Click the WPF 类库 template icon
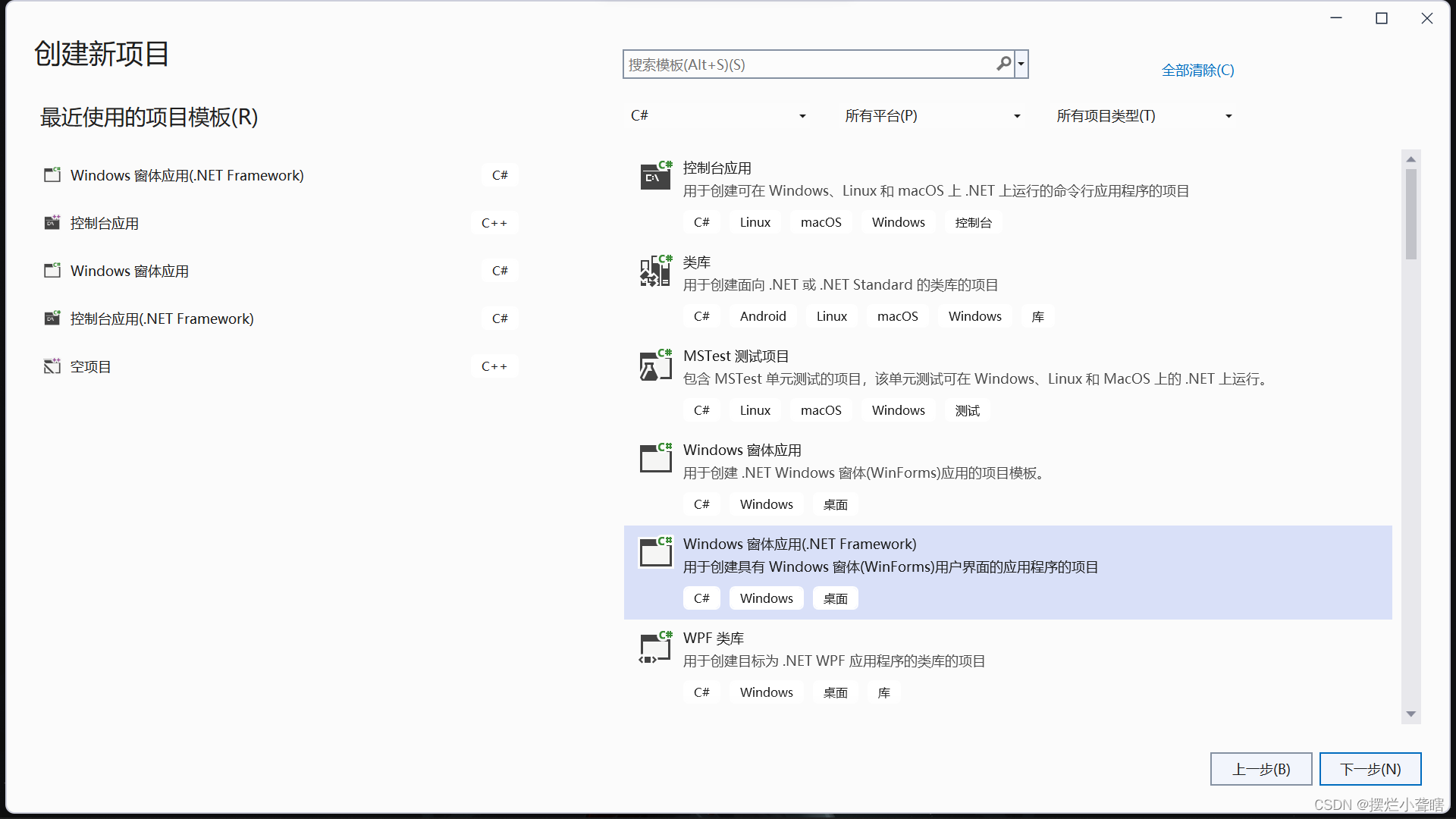This screenshot has height=819, width=1456. click(x=655, y=647)
